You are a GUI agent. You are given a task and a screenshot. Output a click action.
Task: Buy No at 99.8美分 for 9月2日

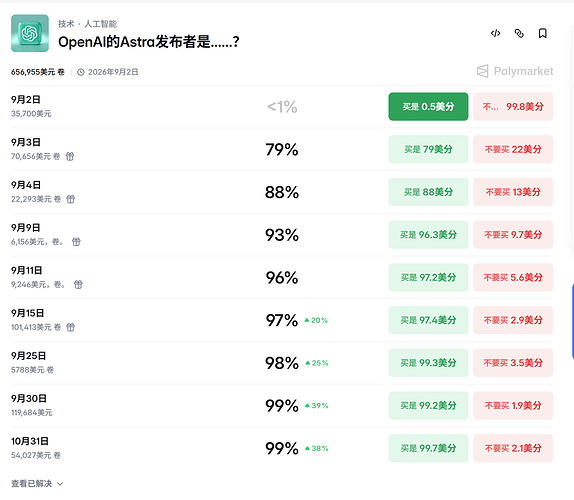tap(513, 107)
